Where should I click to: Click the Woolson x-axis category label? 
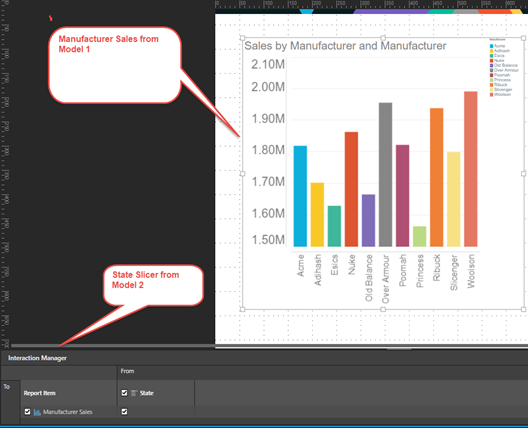point(471,271)
